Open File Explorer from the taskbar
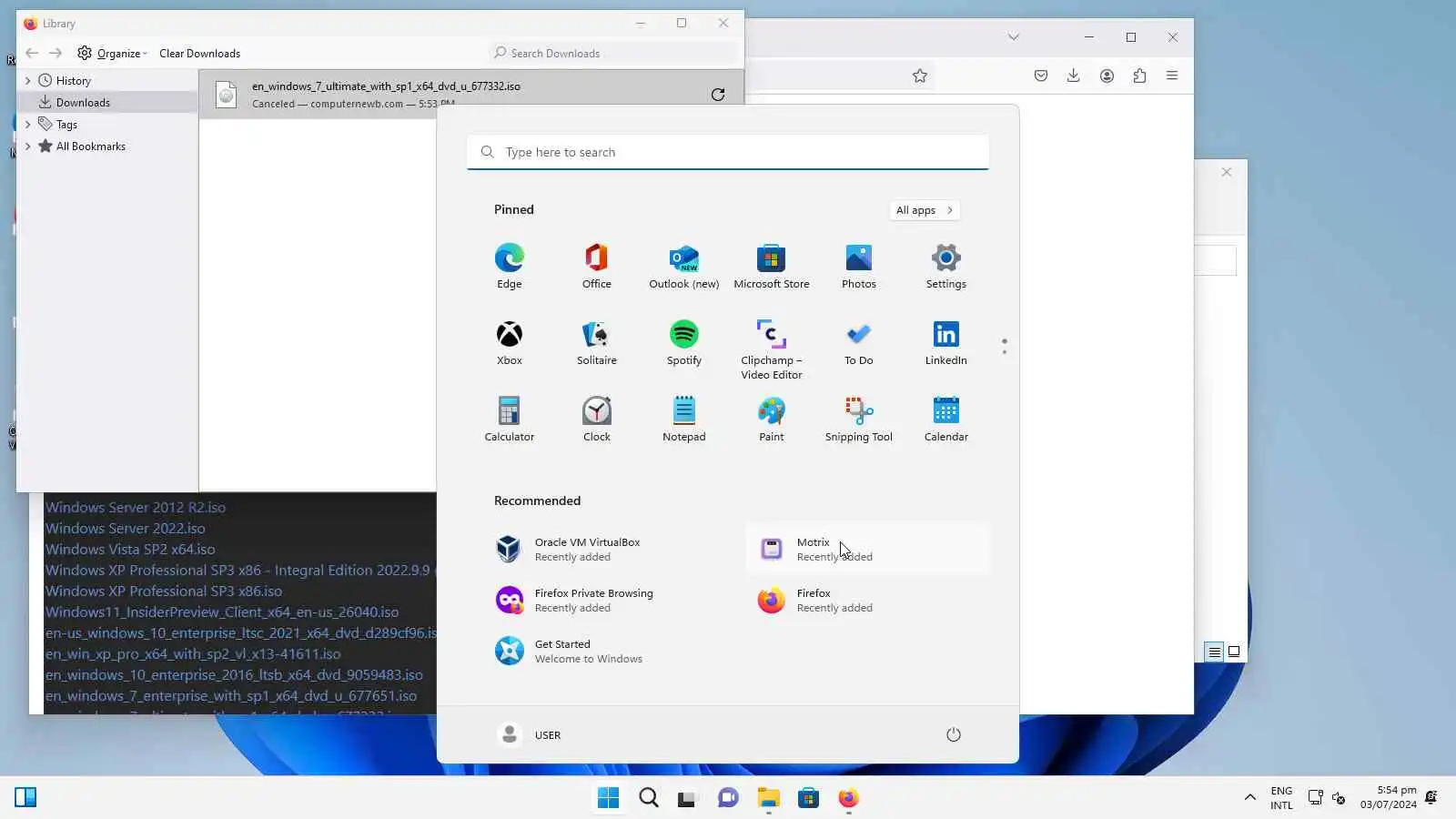Image resolution: width=1456 pixels, height=819 pixels. pos(769,798)
